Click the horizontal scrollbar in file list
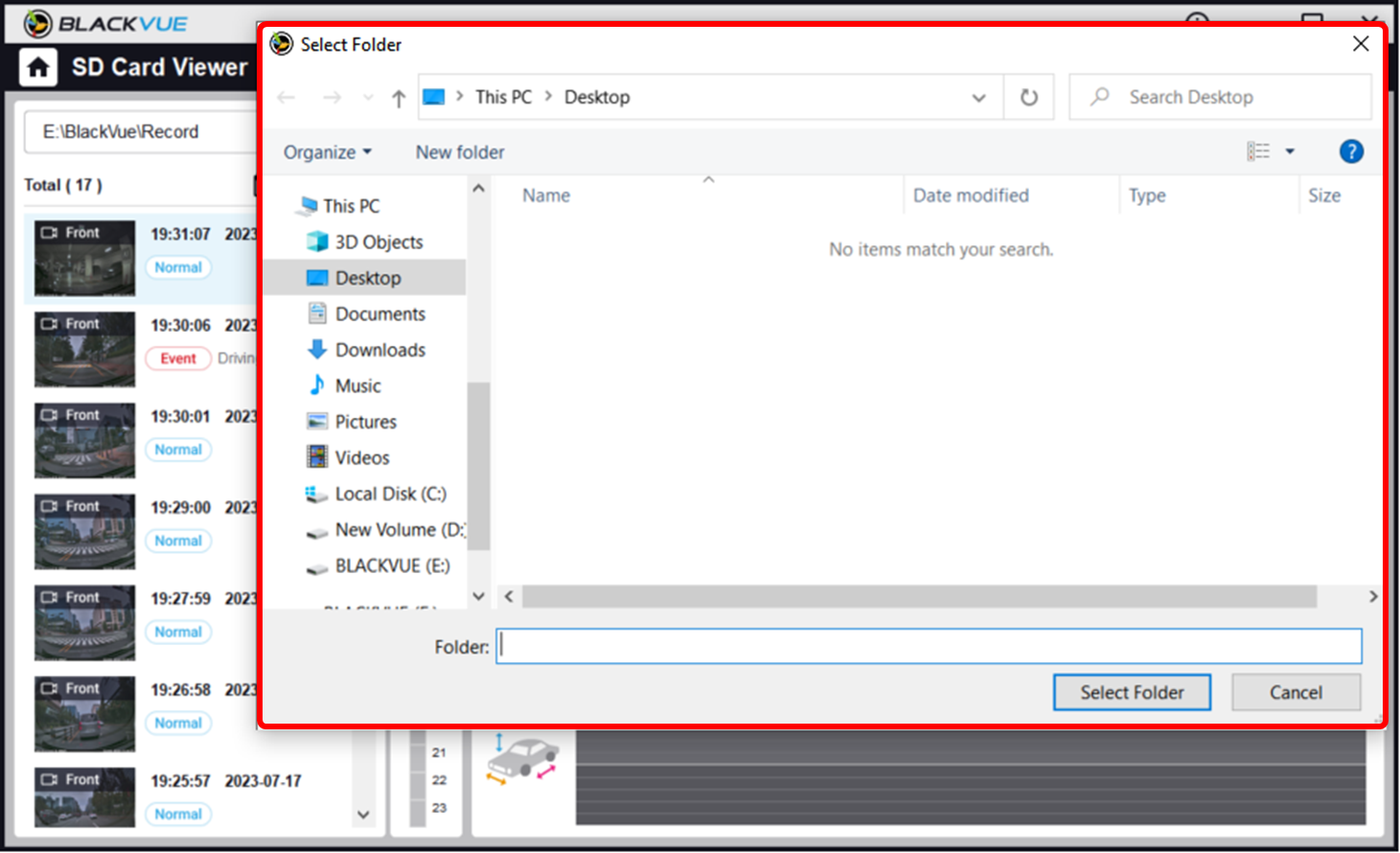The image size is (1400, 853). [x=919, y=597]
